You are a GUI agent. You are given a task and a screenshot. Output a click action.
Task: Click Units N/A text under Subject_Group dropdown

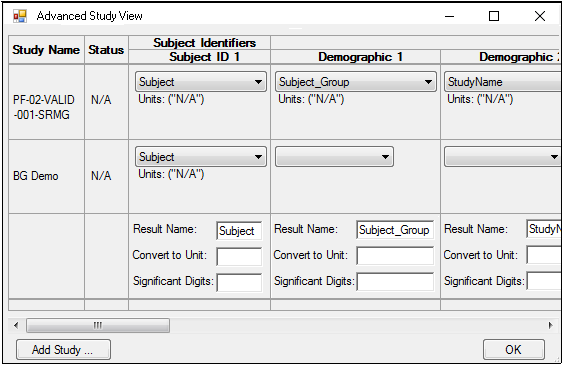tap(311, 99)
